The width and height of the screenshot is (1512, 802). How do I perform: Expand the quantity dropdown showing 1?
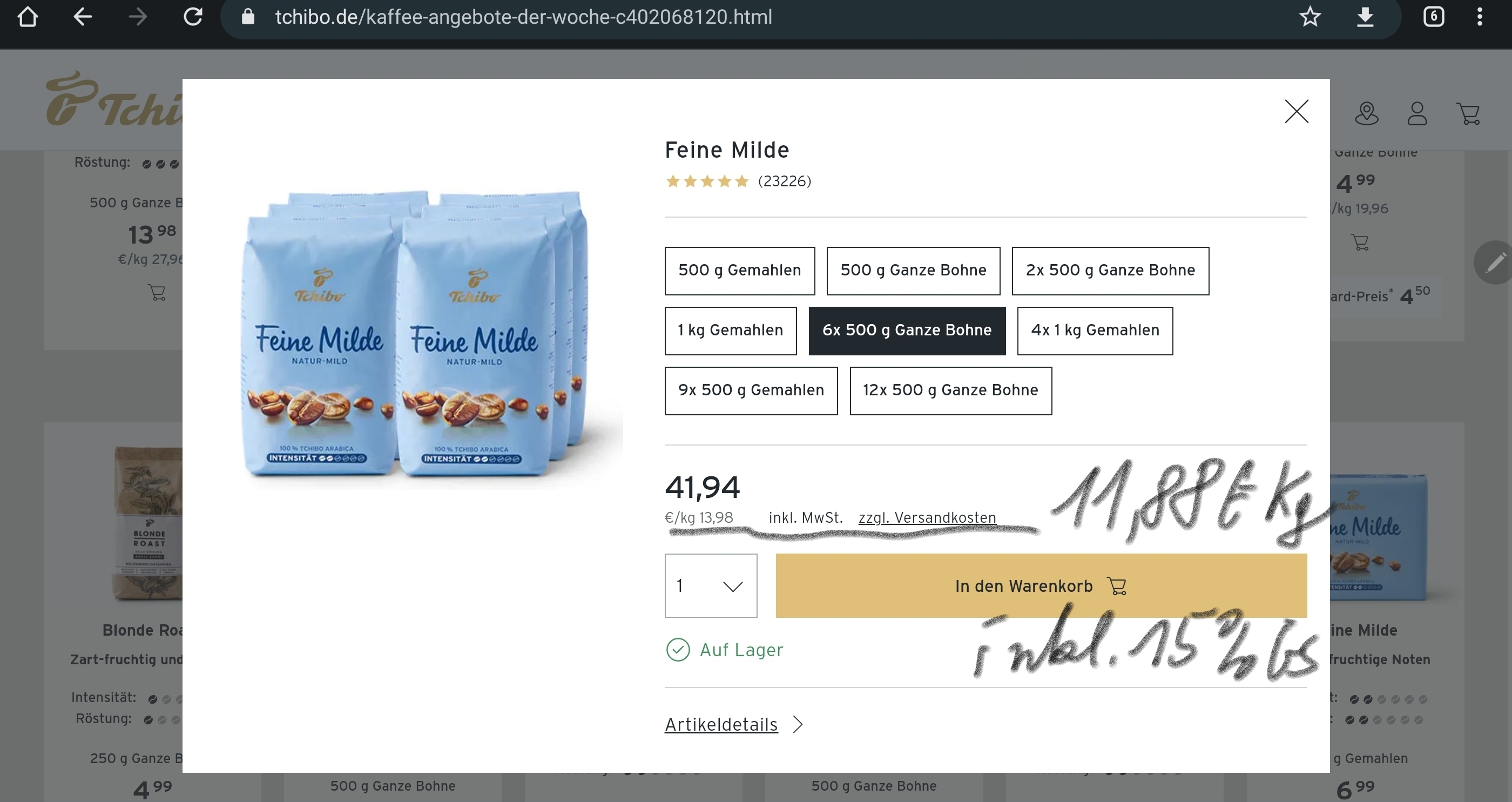(x=711, y=585)
